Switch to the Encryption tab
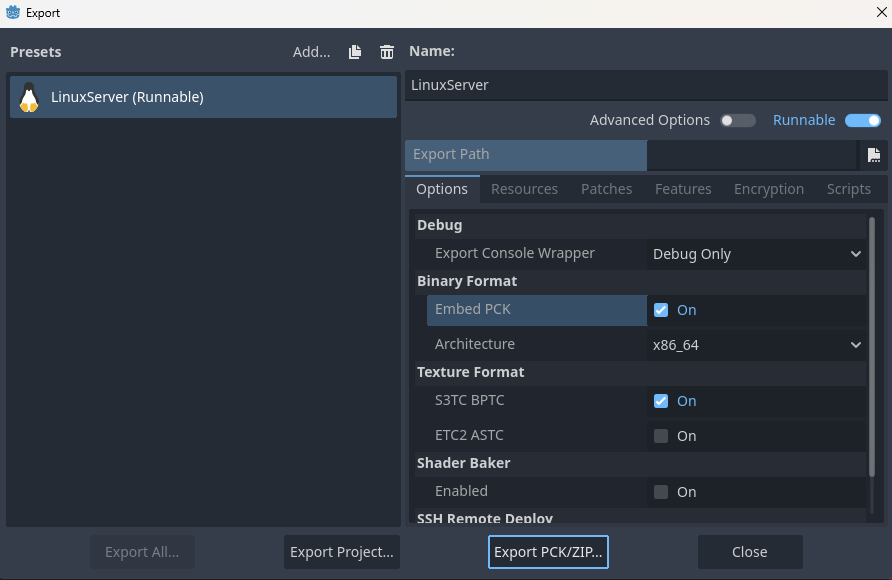This screenshot has height=580, width=892. [x=768, y=189]
